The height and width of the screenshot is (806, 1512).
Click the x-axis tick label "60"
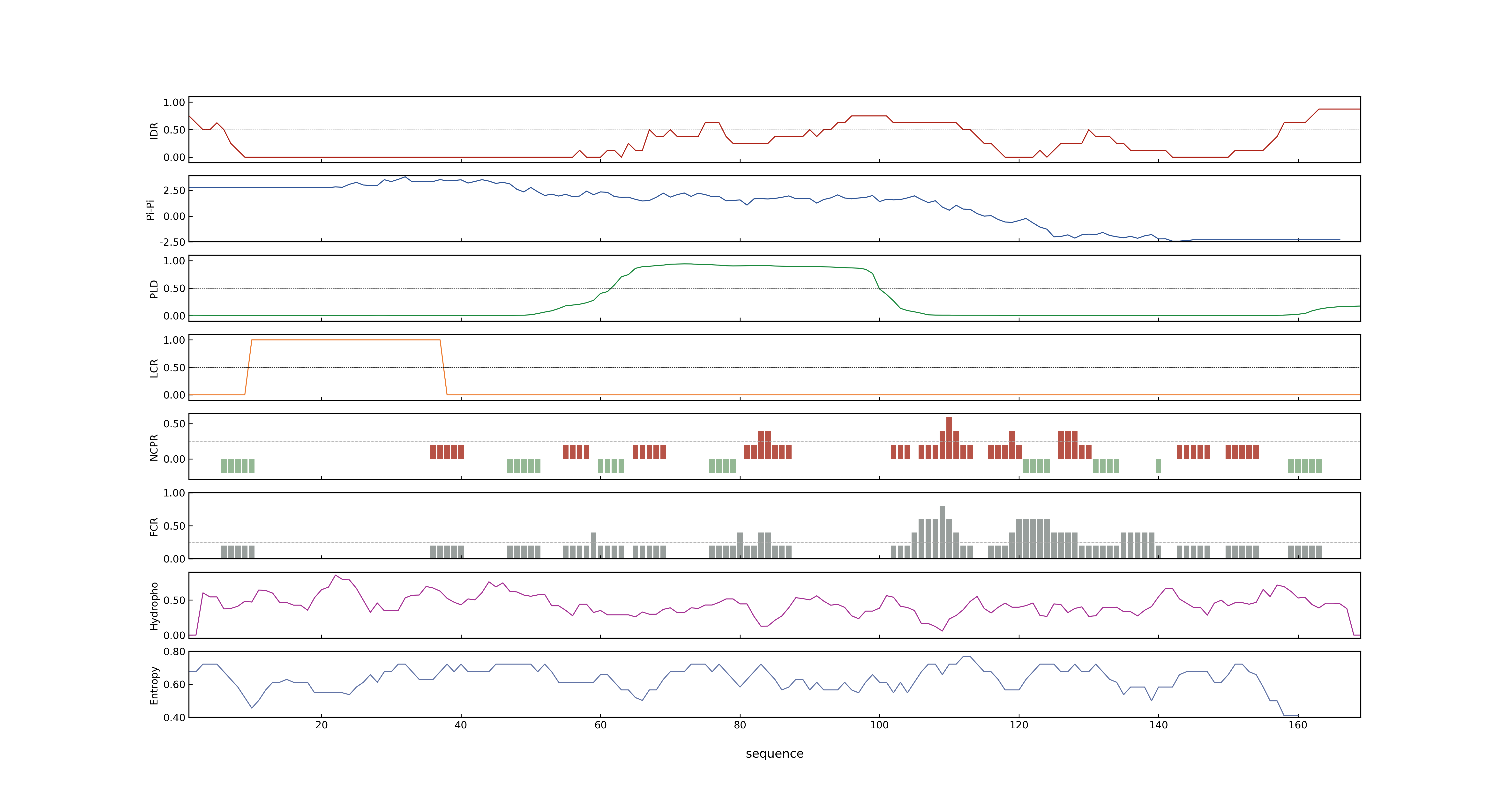tap(600, 725)
